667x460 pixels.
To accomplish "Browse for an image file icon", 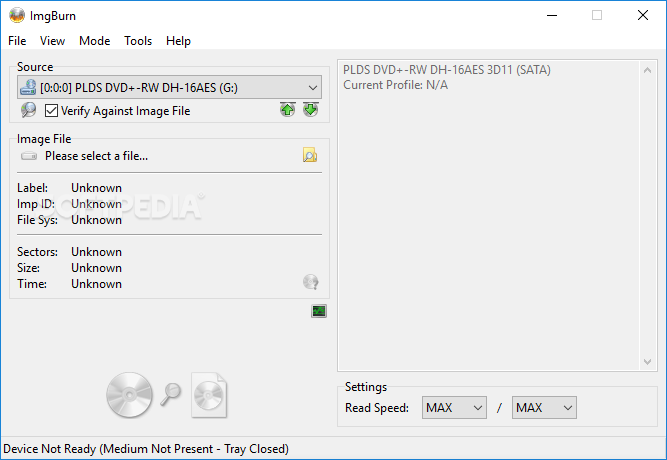I will tap(310, 155).
